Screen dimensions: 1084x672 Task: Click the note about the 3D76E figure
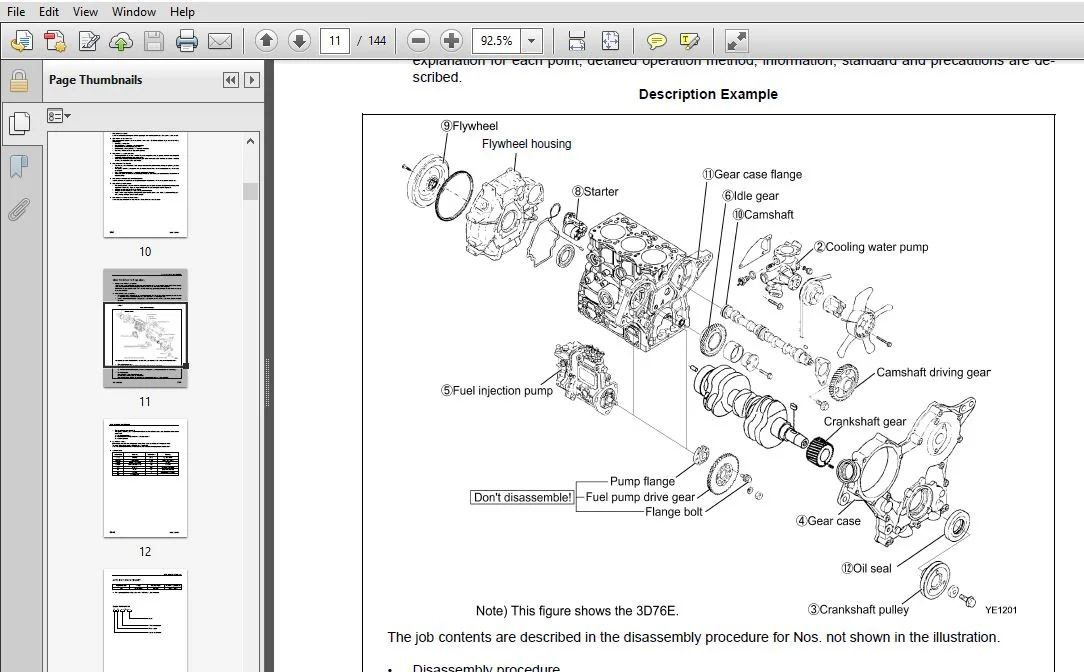[577, 610]
